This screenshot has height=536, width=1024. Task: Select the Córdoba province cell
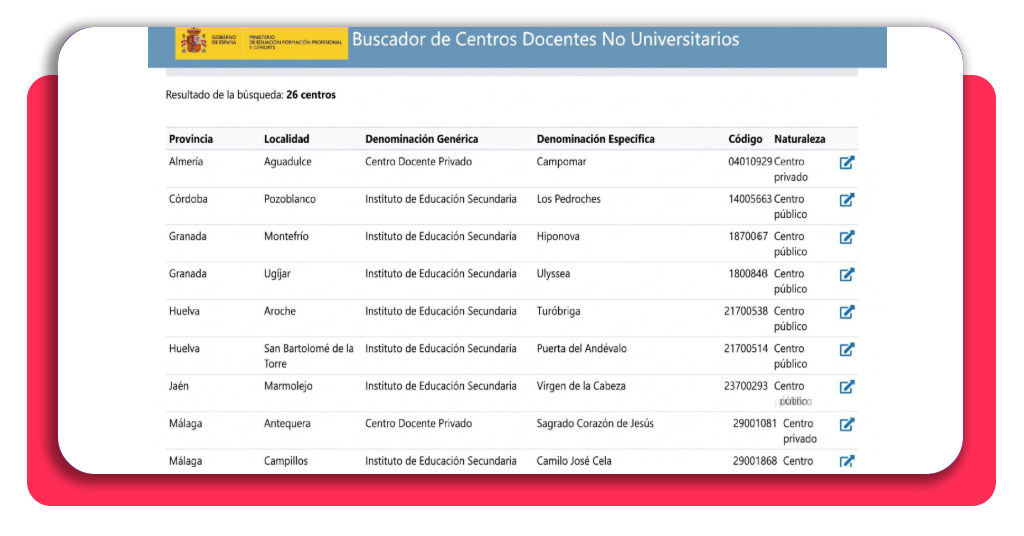[188, 199]
